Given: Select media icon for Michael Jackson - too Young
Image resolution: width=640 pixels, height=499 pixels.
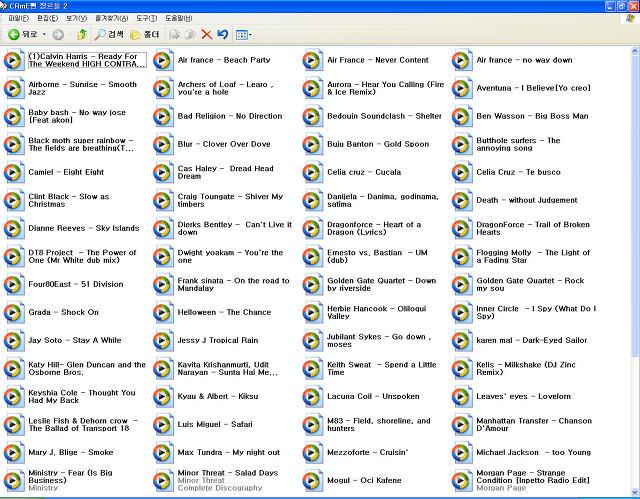Looking at the screenshot, I should pos(462,452).
